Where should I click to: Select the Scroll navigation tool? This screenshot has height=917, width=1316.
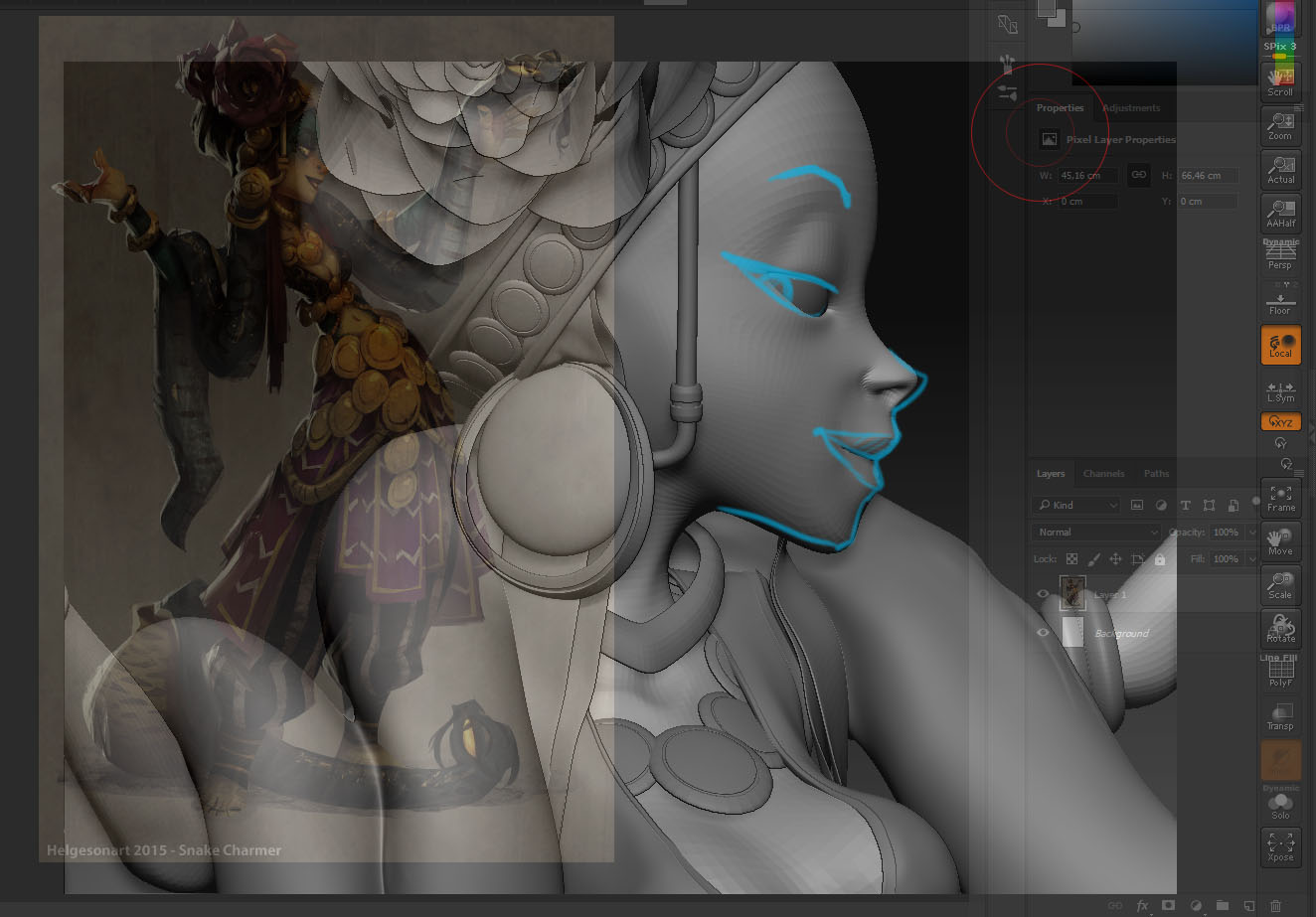click(1280, 79)
